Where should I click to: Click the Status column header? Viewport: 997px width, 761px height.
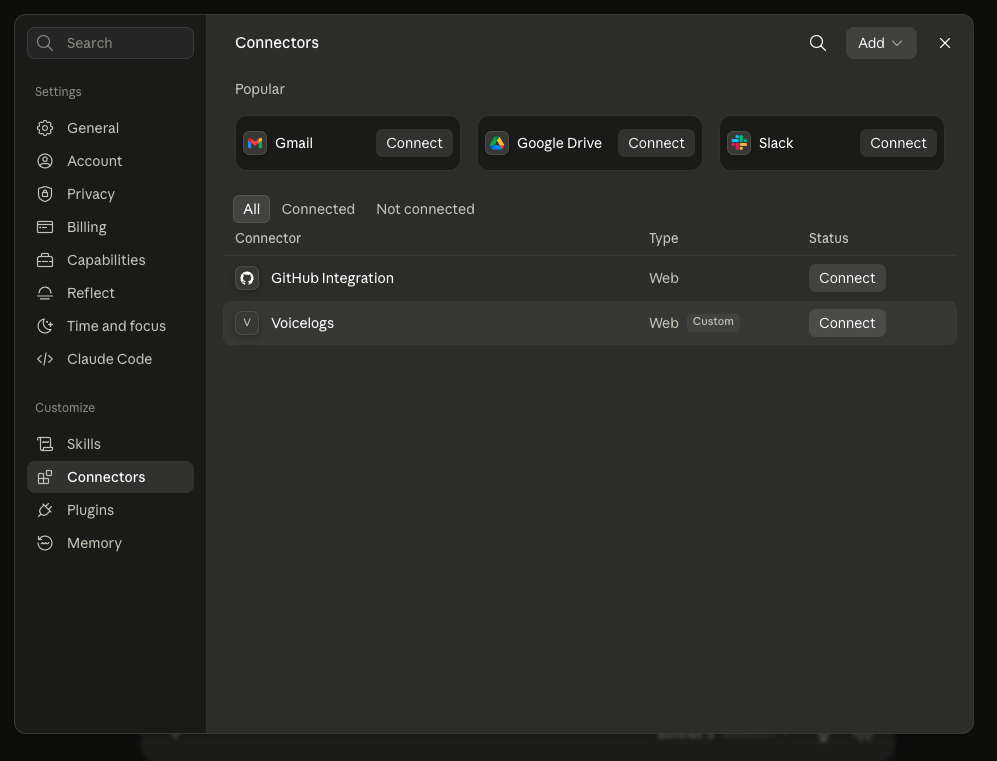(x=828, y=238)
